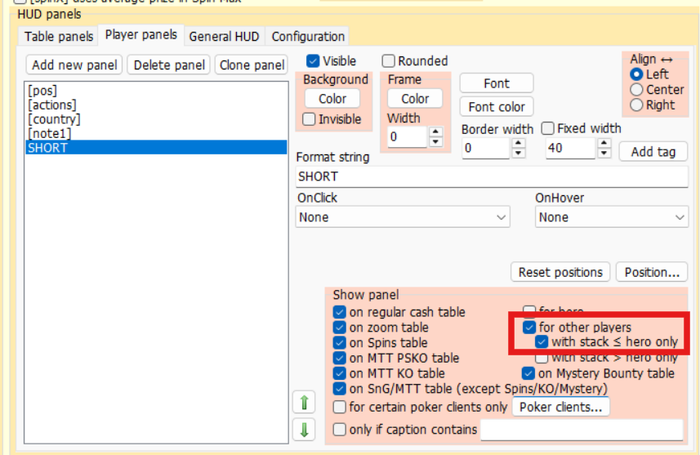700x455 pixels.
Task: Decrease Border width with down stepper arrow
Action: coord(518,154)
